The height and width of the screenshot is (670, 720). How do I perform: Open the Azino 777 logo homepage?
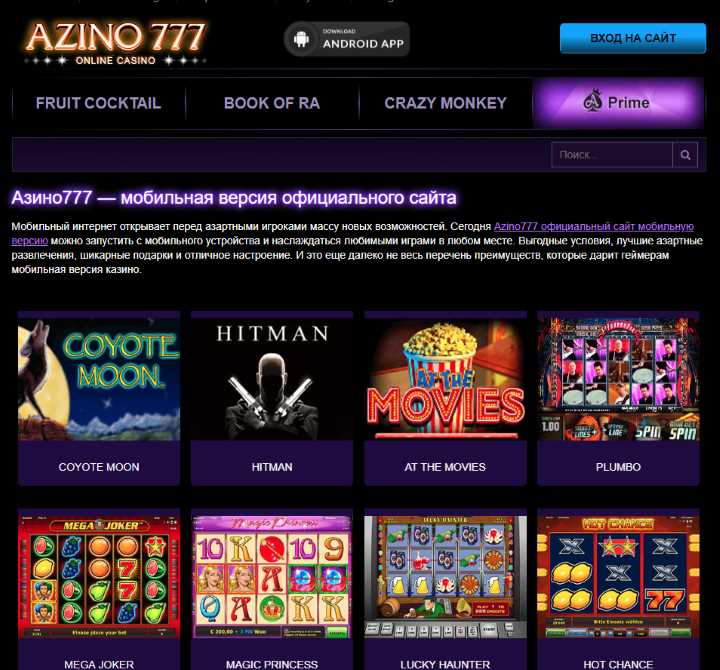click(115, 42)
